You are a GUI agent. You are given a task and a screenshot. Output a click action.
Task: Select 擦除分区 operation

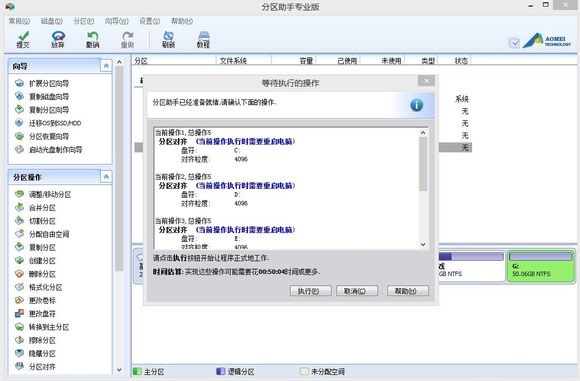click(x=35, y=340)
